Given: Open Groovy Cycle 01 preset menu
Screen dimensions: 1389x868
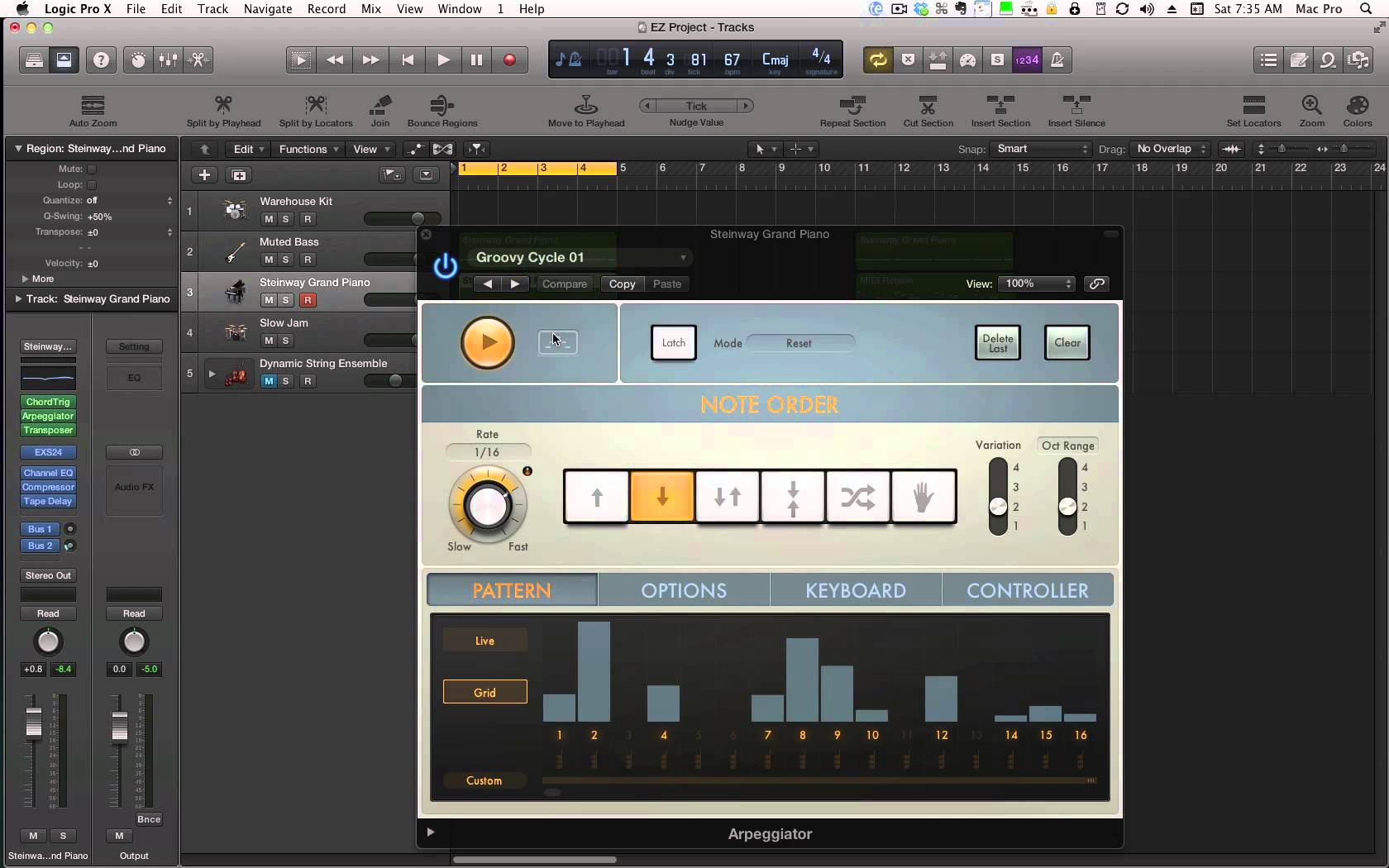Looking at the screenshot, I should (x=581, y=257).
